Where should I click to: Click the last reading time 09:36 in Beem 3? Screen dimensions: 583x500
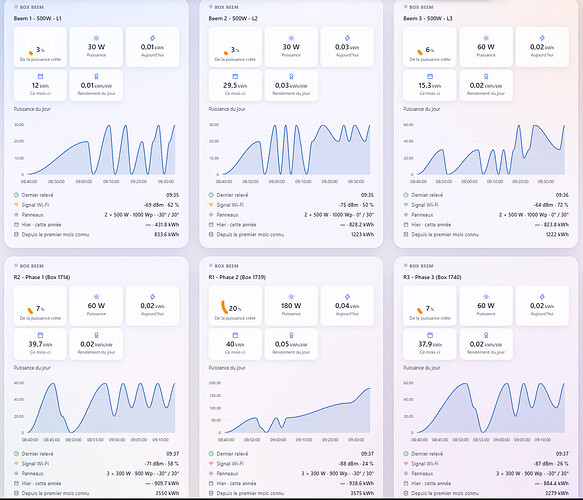click(562, 195)
